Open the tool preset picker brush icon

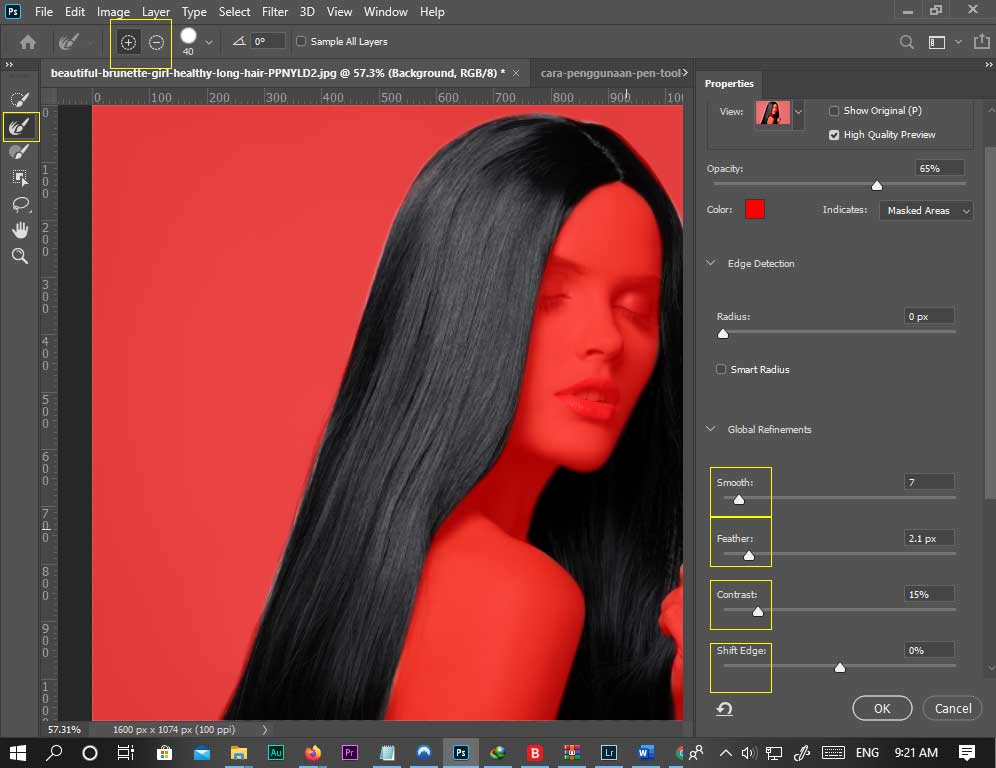(69, 42)
